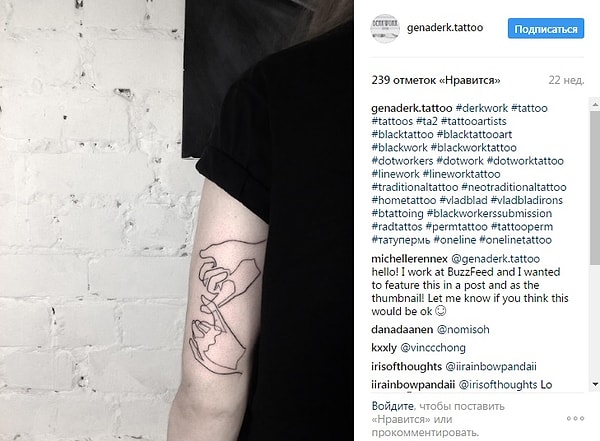Click the scrollbar down arrow in comments

(595, 384)
